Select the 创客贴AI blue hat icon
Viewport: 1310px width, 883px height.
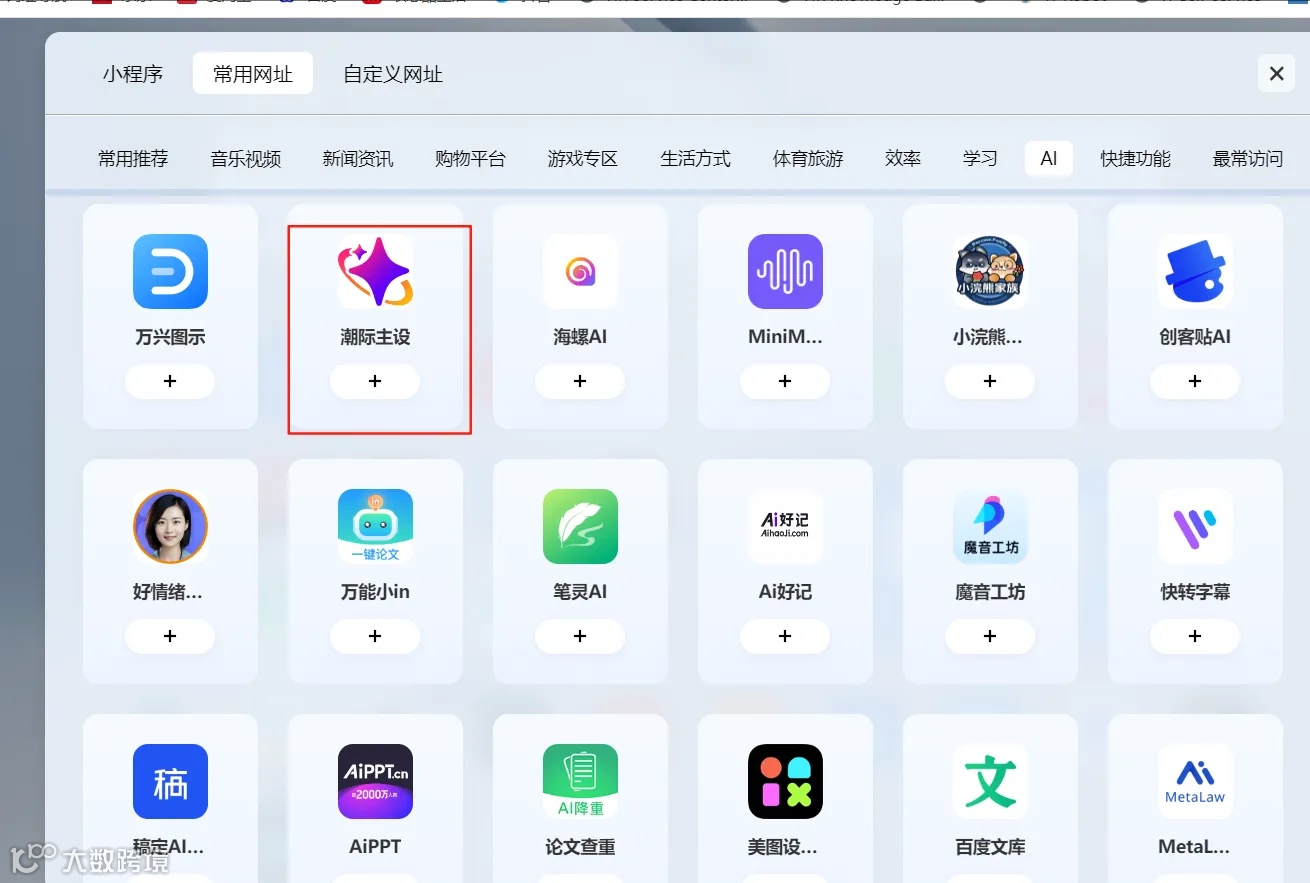click(x=1195, y=271)
